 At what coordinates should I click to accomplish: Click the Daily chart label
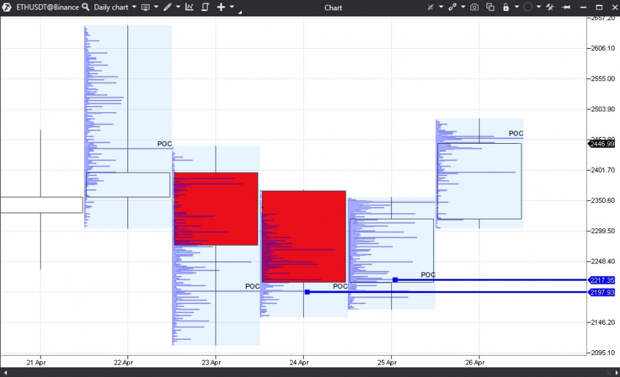(x=111, y=7)
